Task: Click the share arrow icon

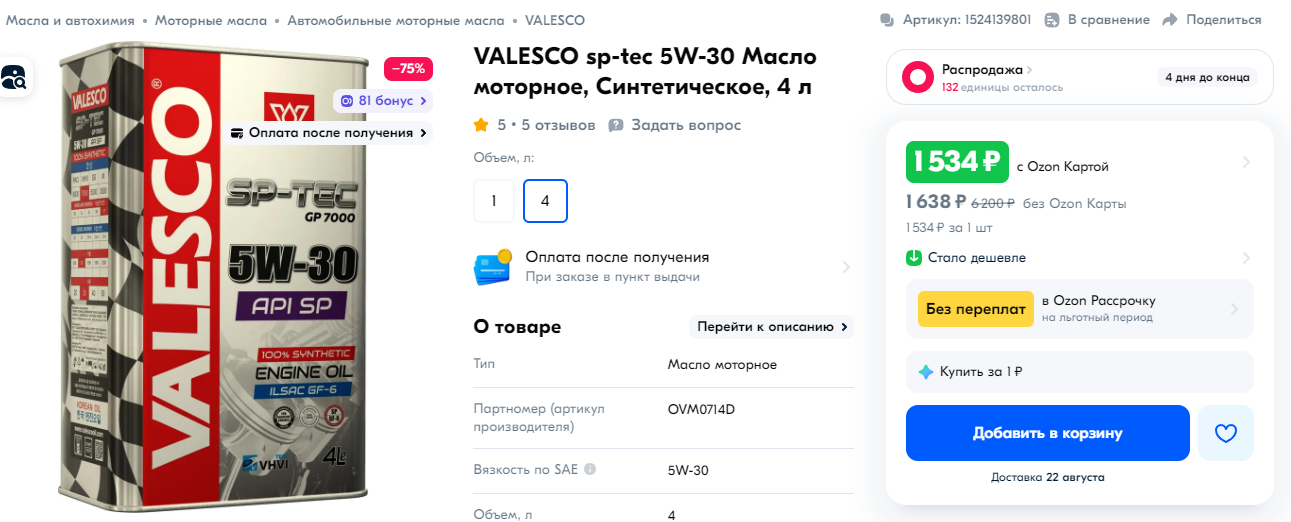Action: pyautogui.click(x=1170, y=20)
